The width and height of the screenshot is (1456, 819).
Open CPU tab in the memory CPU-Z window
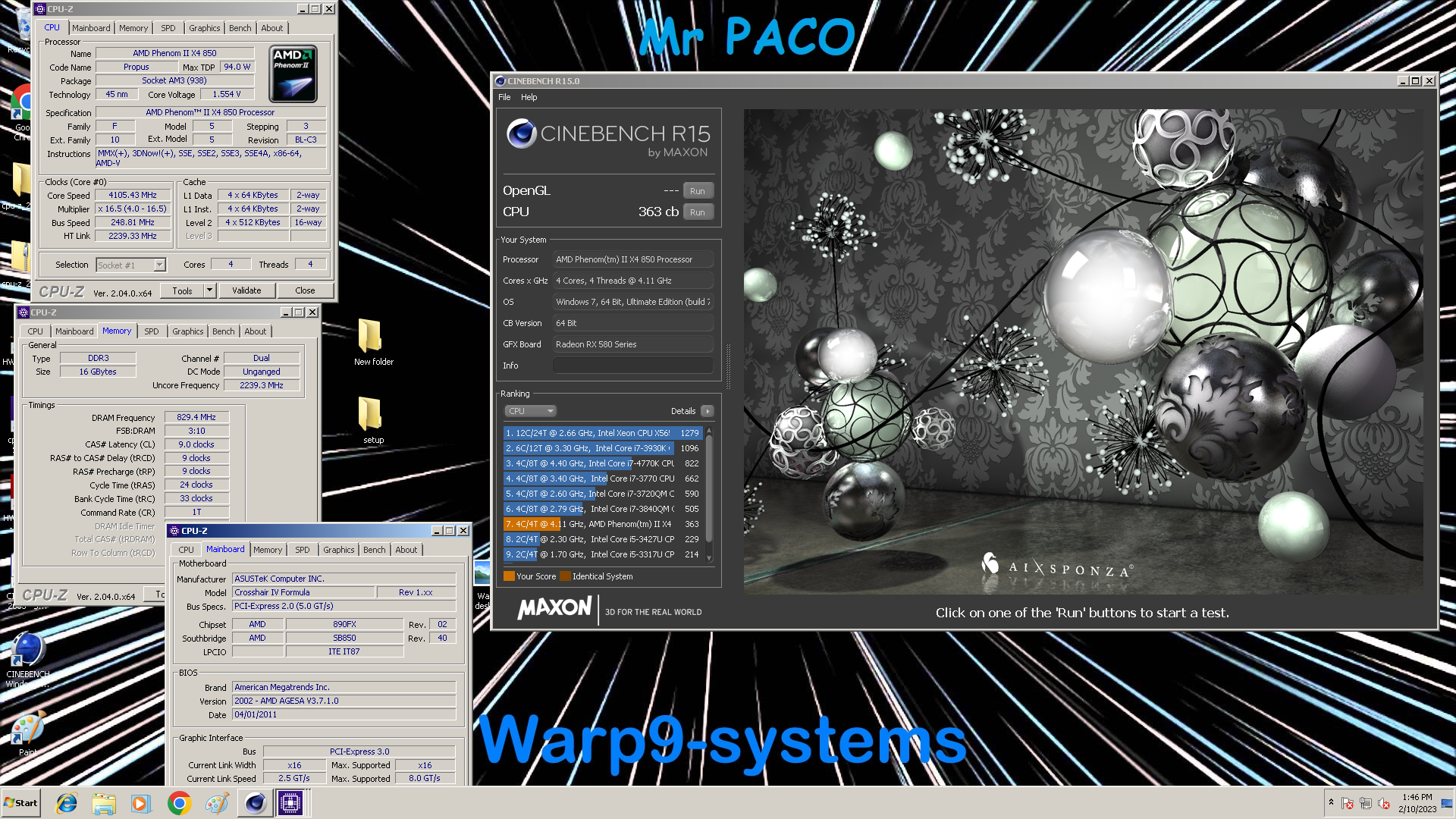[x=35, y=331]
